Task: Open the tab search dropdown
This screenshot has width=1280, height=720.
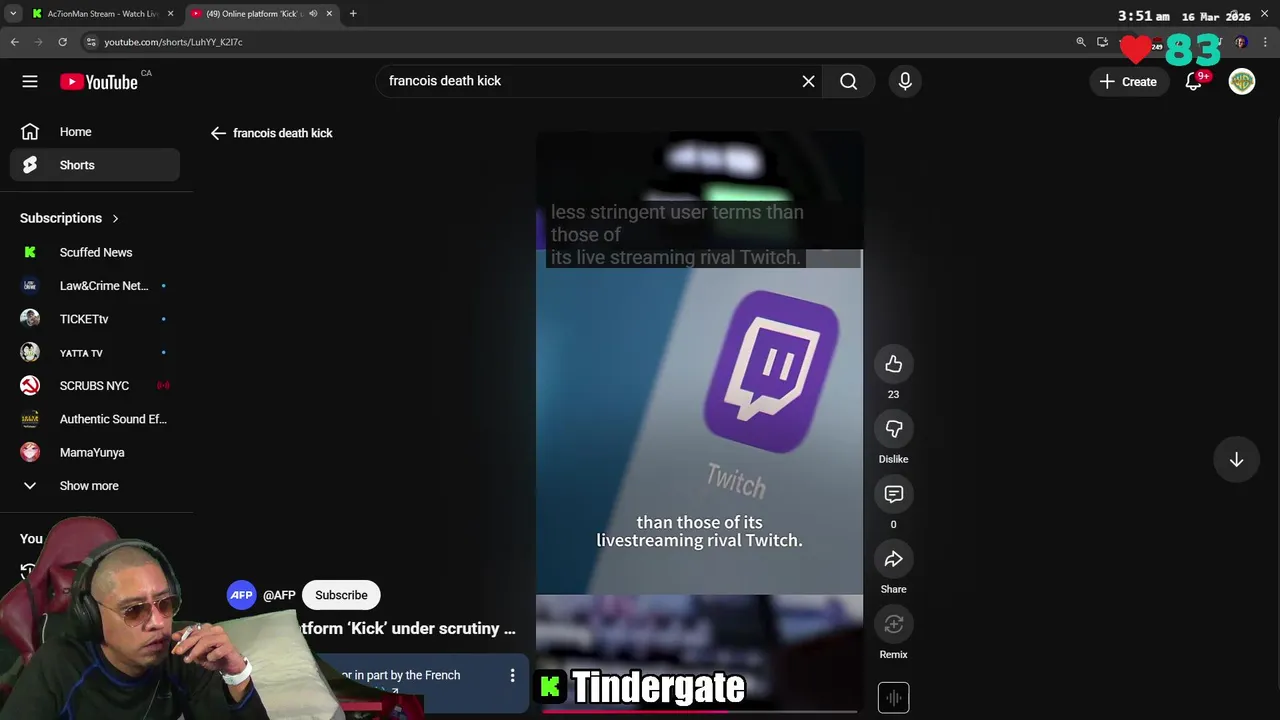Action: (x=13, y=14)
